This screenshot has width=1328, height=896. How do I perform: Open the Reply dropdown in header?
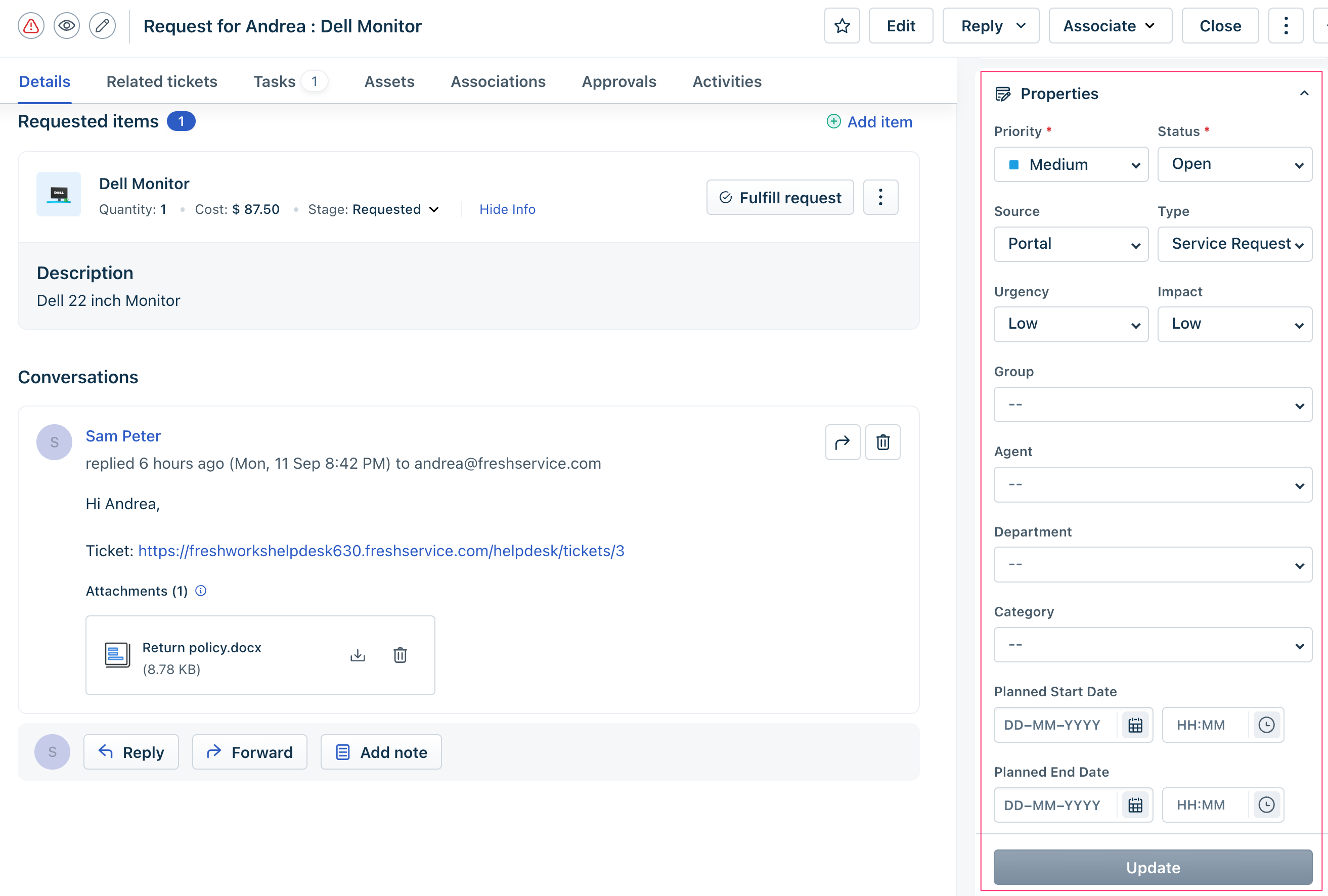tap(990, 26)
